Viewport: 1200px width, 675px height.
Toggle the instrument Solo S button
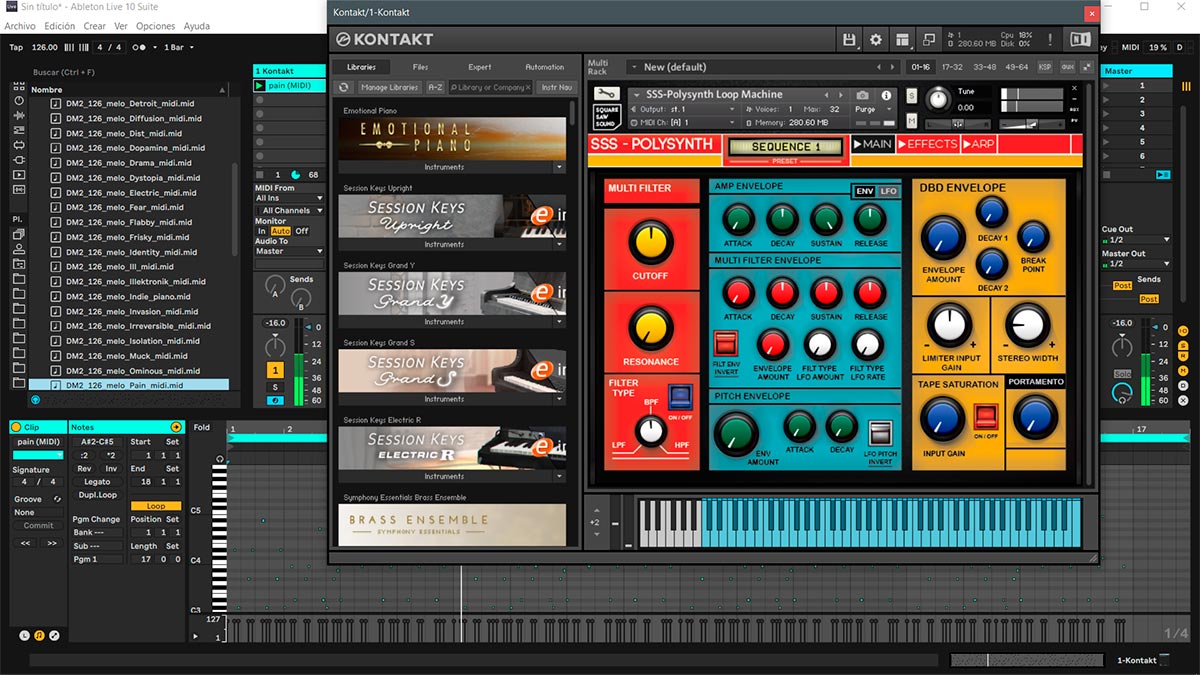911,95
